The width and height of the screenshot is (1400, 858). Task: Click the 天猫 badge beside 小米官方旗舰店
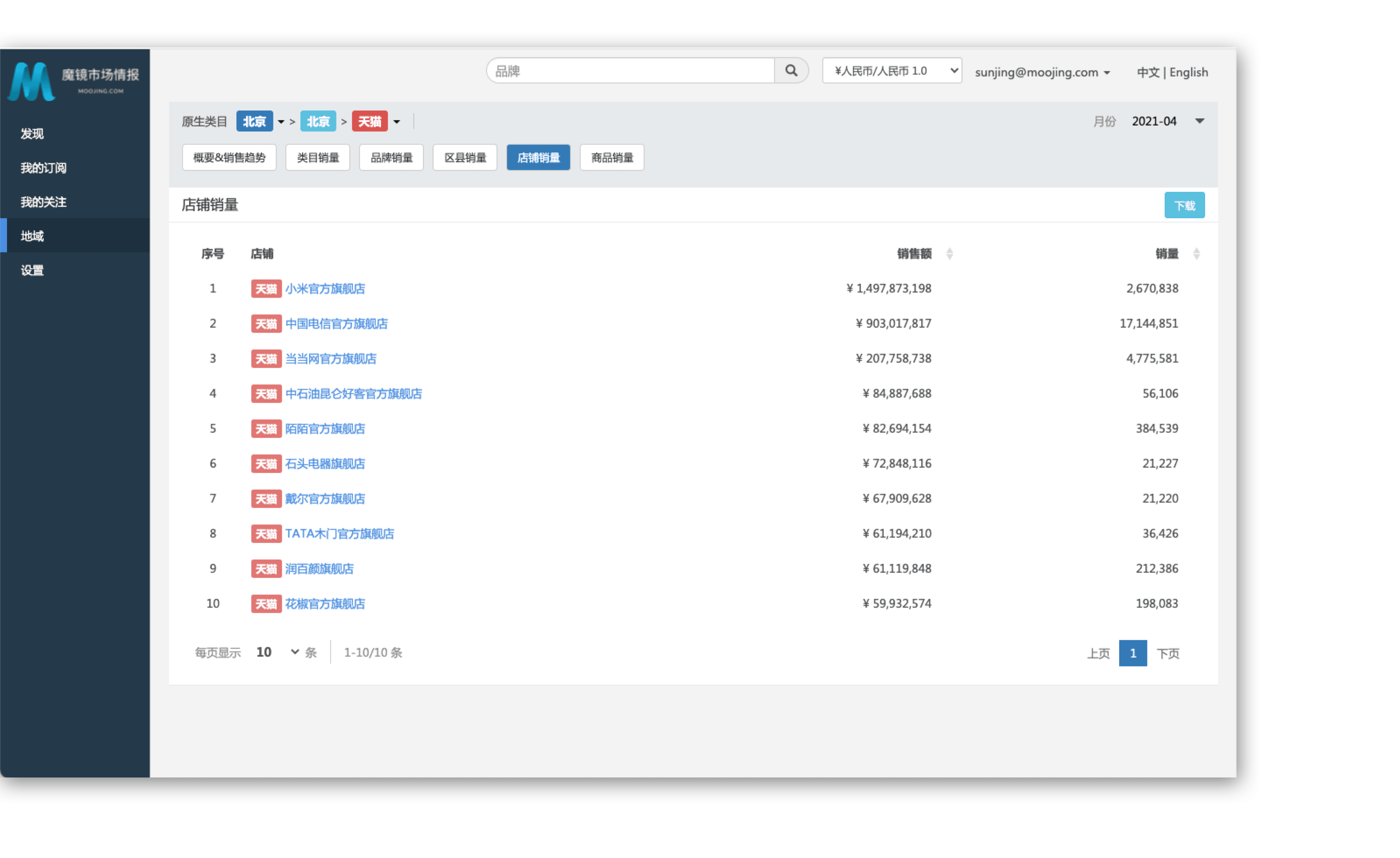[x=266, y=289]
